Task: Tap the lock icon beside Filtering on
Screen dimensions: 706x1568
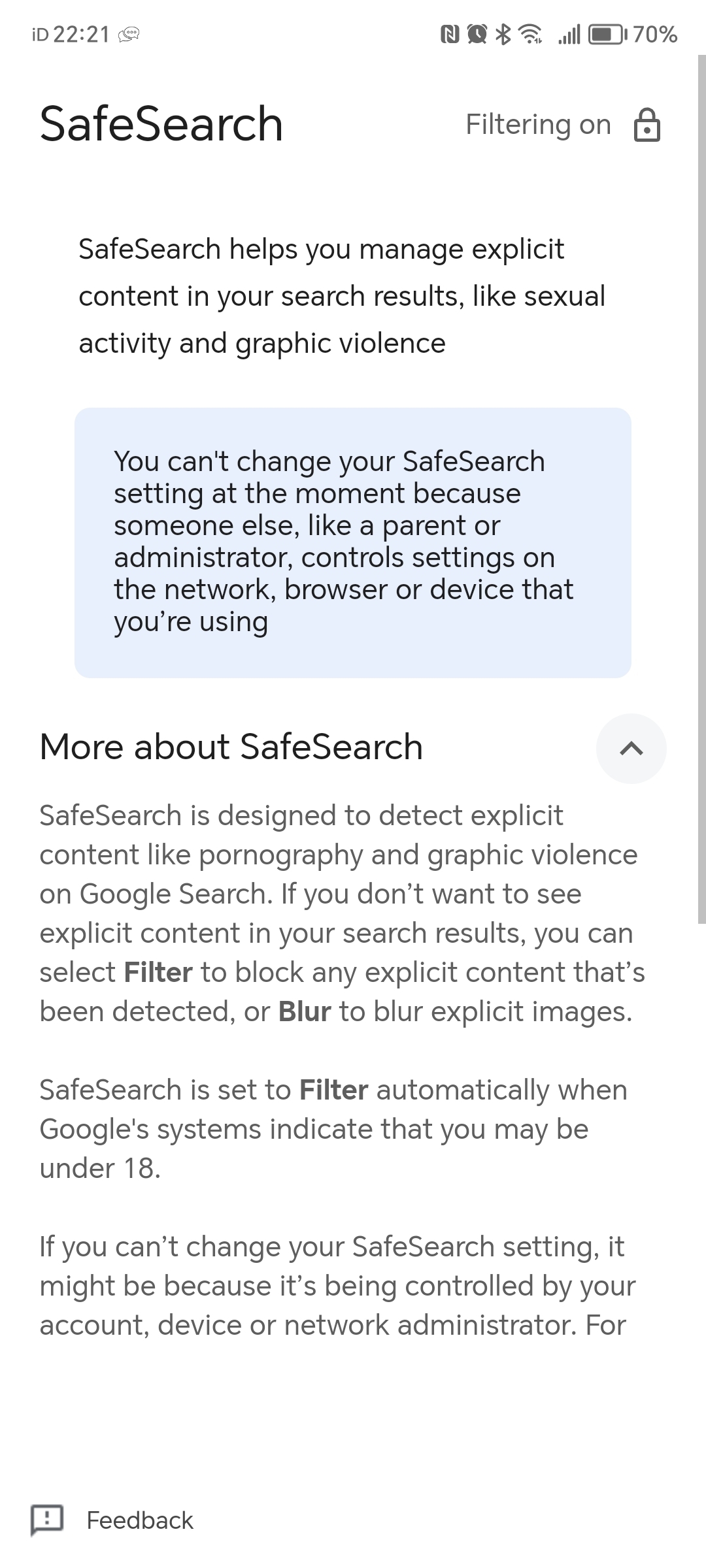Action: (x=647, y=125)
